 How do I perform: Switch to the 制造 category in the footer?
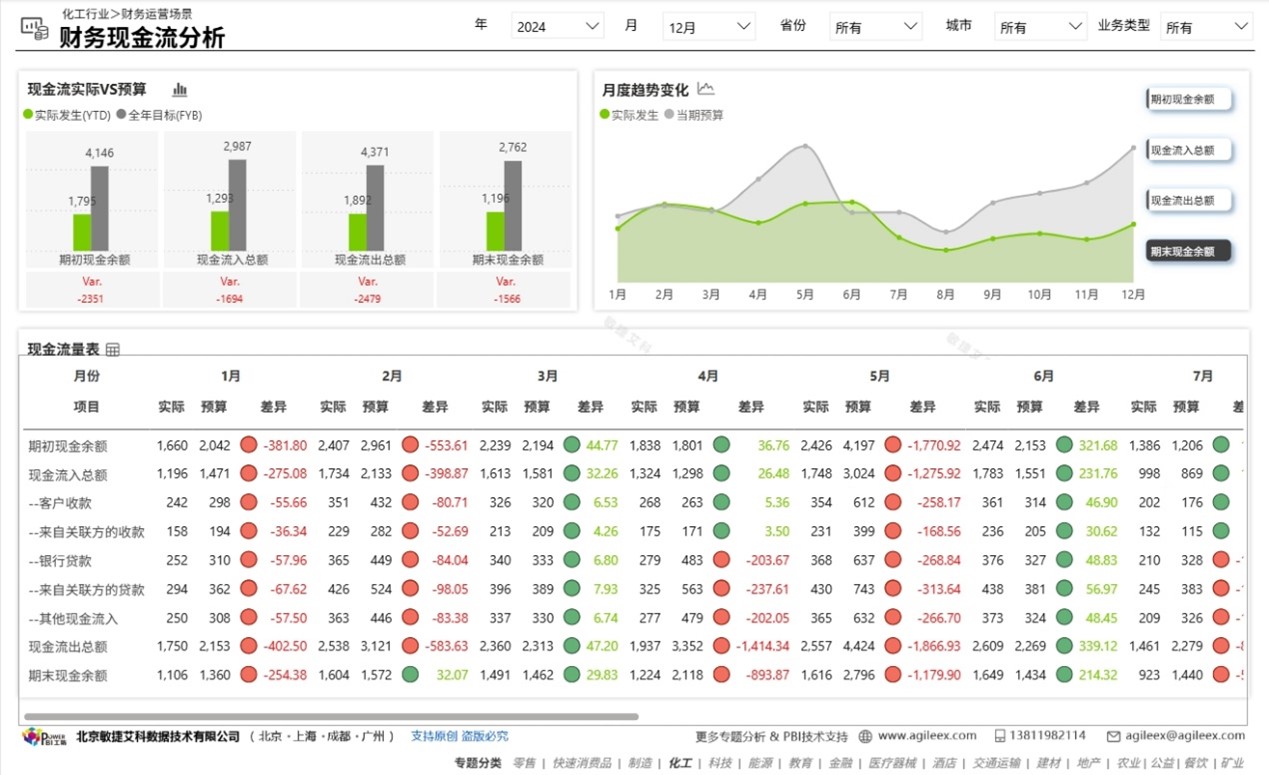(640, 763)
